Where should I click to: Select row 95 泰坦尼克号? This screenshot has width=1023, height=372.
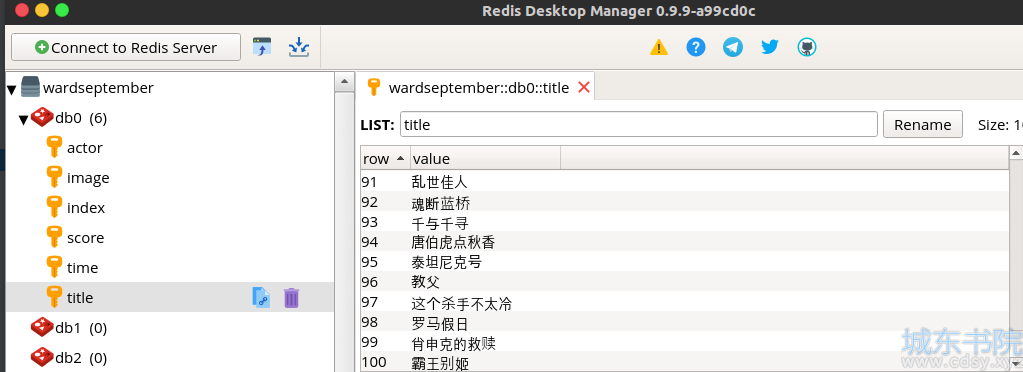click(684, 262)
